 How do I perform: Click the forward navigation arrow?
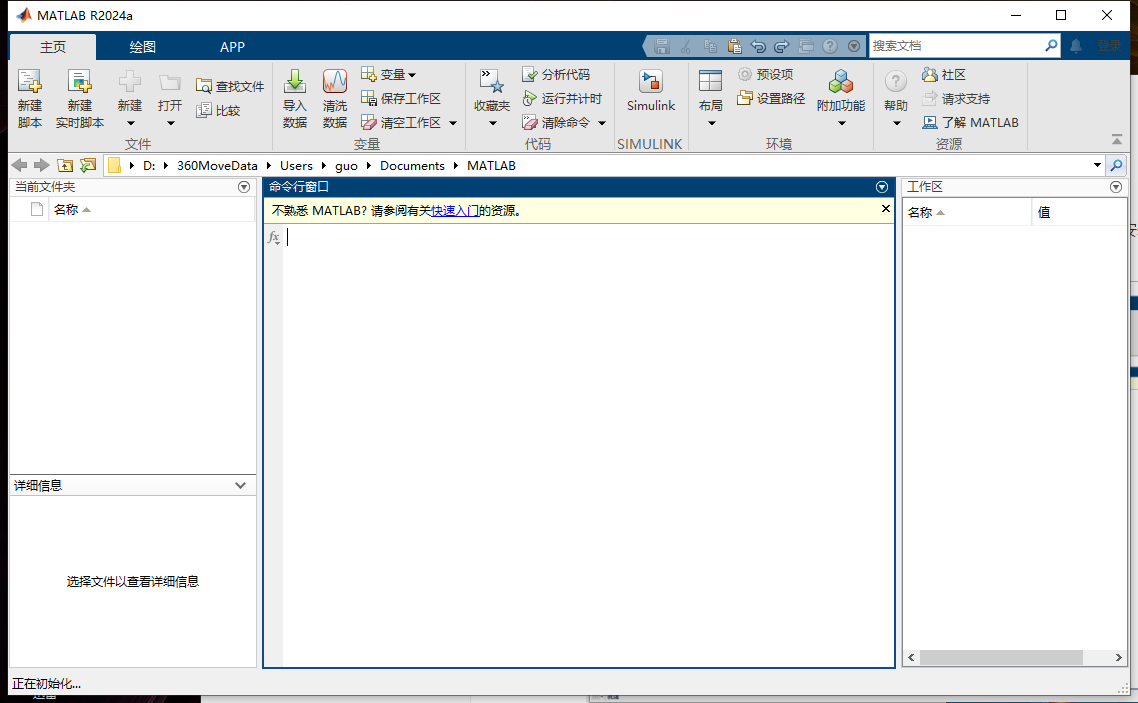(x=42, y=165)
